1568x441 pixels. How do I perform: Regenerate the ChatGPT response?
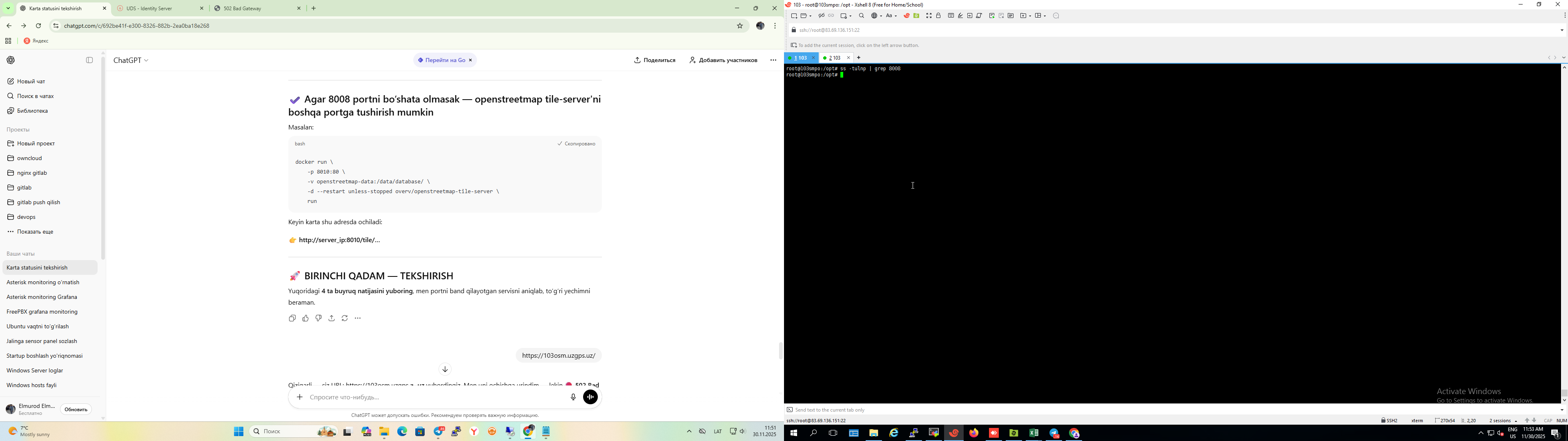tap(345, 318)
